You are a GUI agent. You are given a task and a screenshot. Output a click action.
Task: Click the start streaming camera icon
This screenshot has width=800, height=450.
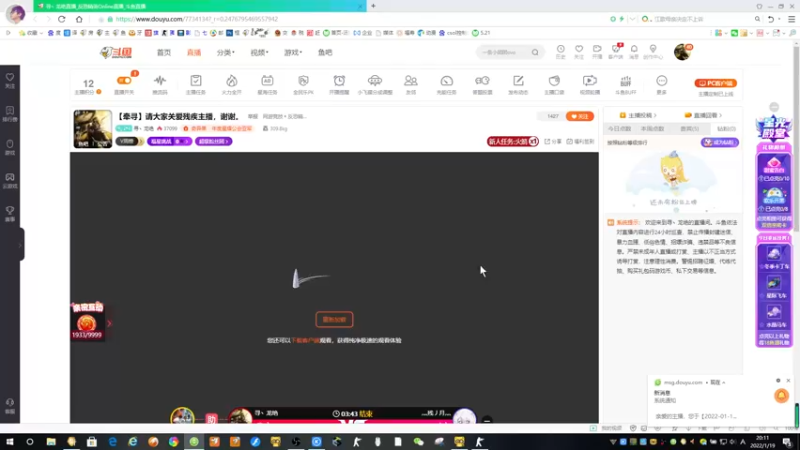coord(597,49)
